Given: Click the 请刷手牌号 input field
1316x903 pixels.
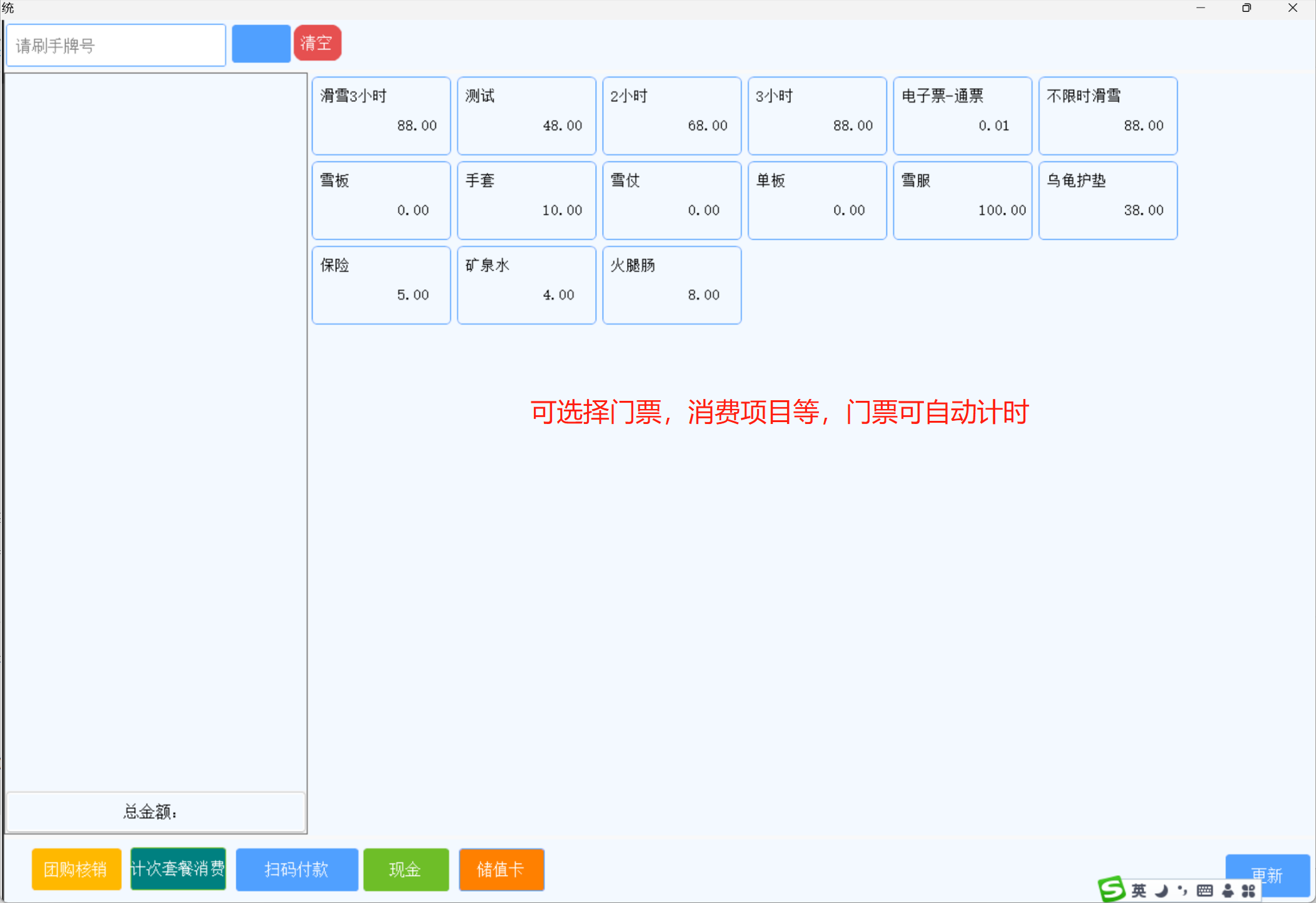Looking at the screenshot, I should (x=116, y=45).
